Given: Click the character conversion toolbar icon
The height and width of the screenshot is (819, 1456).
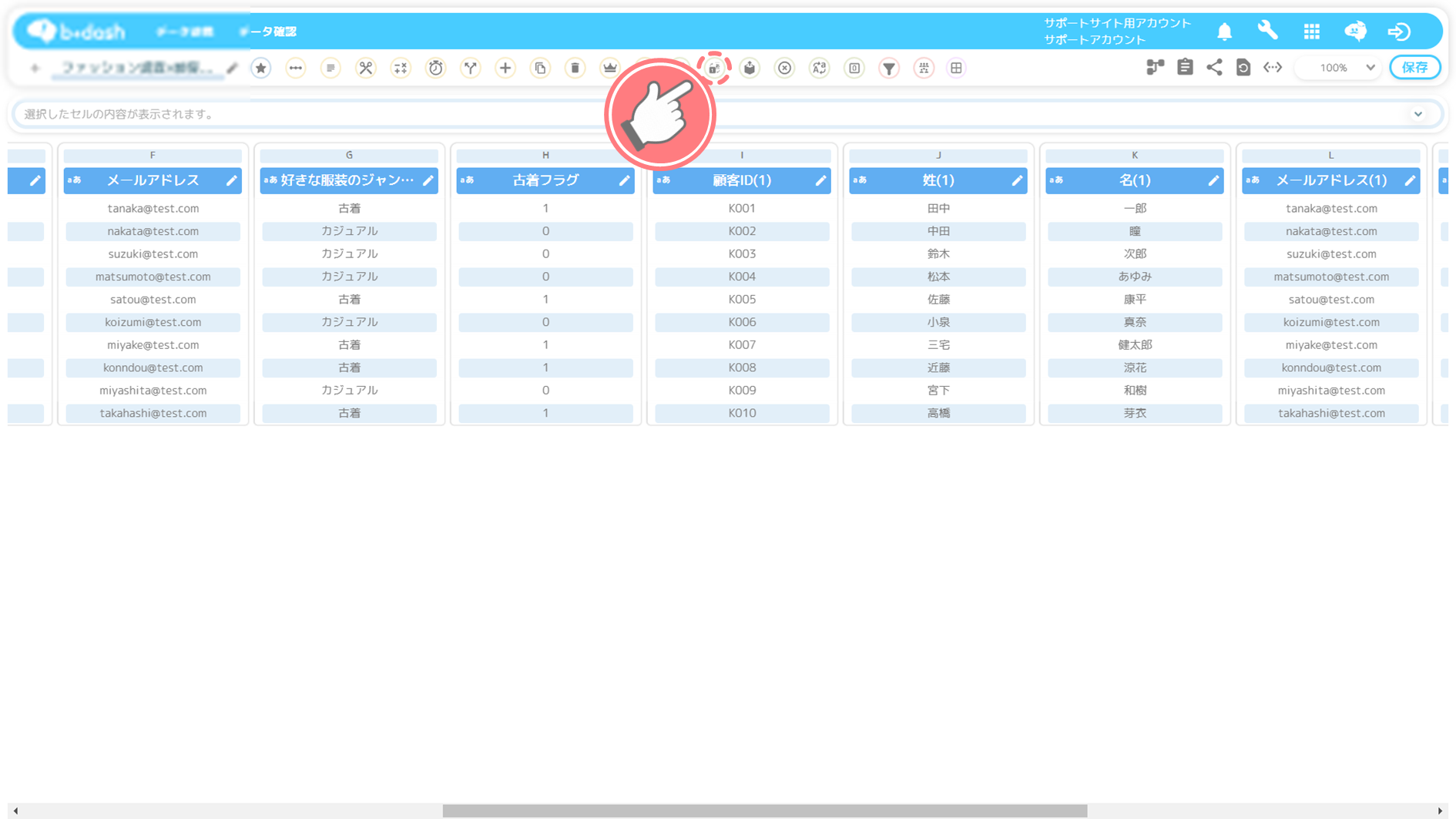Looking at the screenshot, I should [x=820, y=68].
